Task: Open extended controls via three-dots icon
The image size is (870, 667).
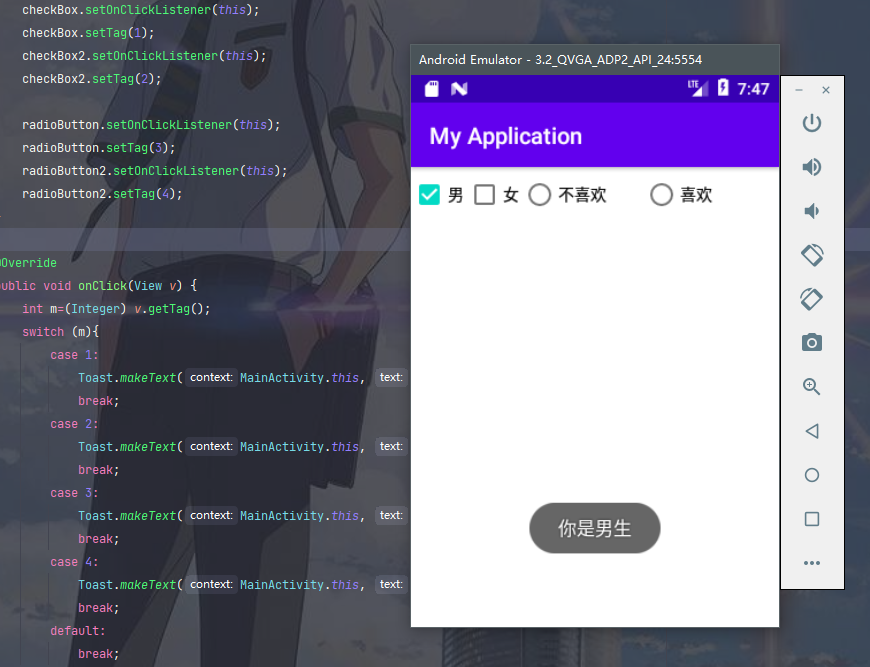Action: click(812, 563)
